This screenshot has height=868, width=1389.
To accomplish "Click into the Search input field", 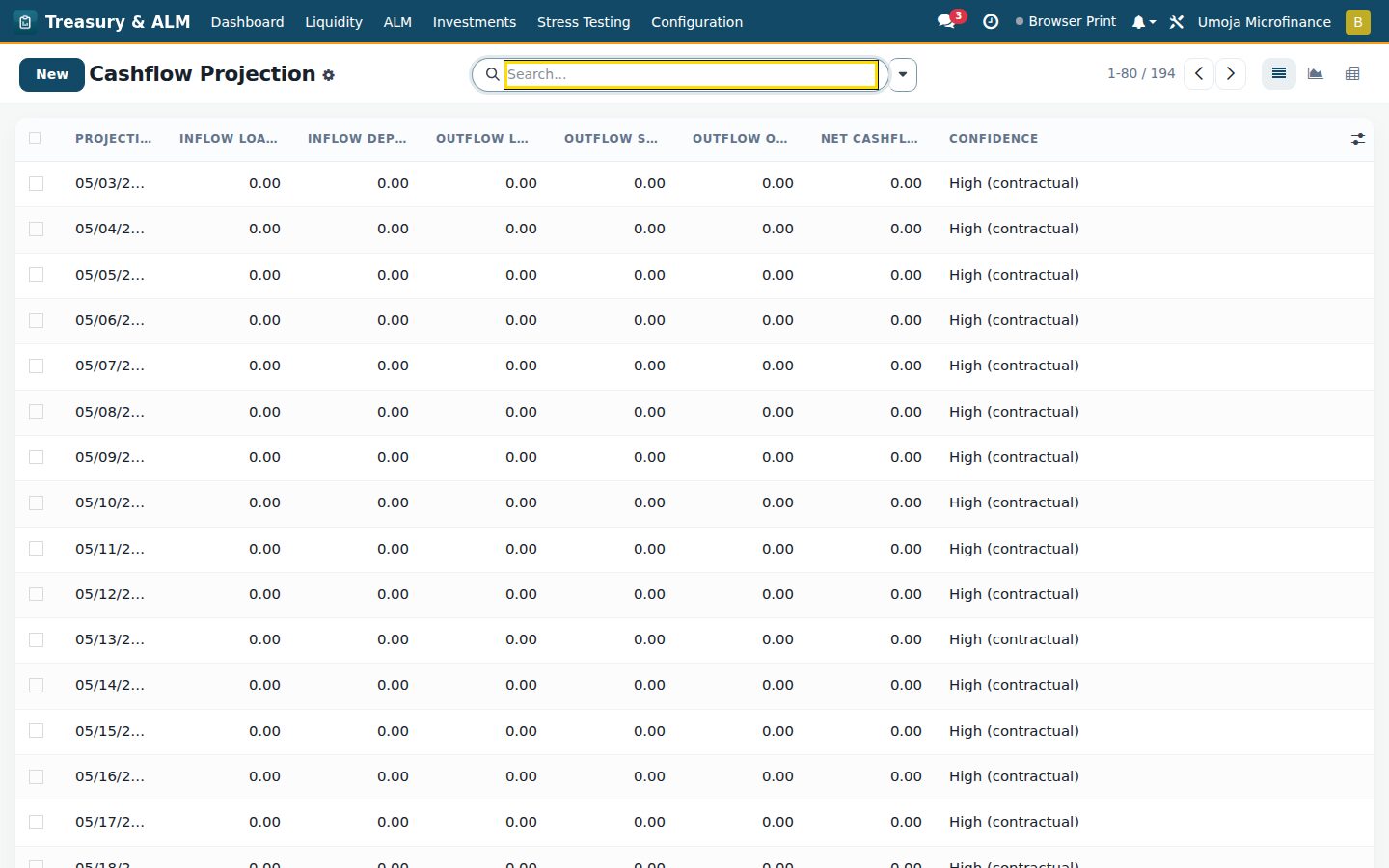I will pyautogui.click(x=691, y=74).
